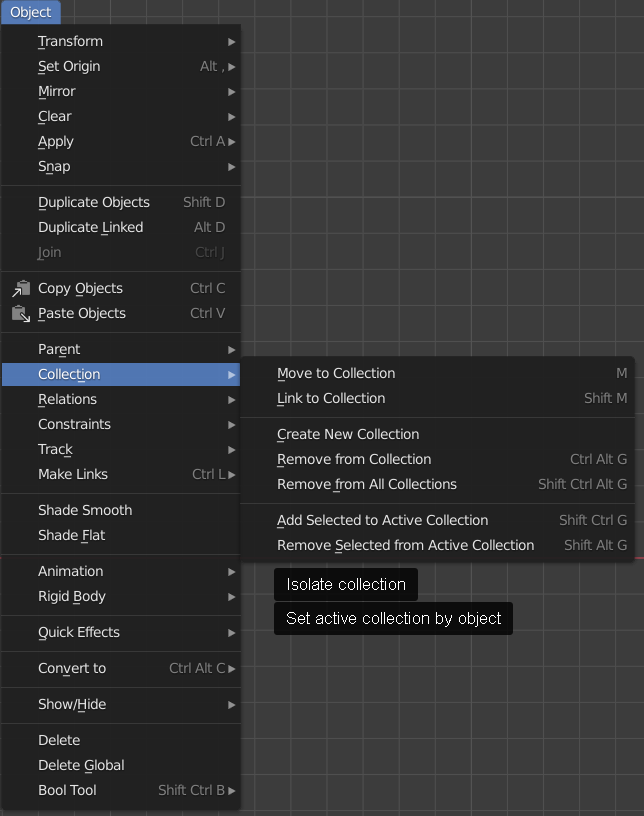The image size is (644, 816).
Task: Choose Delete from Object menu
Action: (x=121, y=740)
